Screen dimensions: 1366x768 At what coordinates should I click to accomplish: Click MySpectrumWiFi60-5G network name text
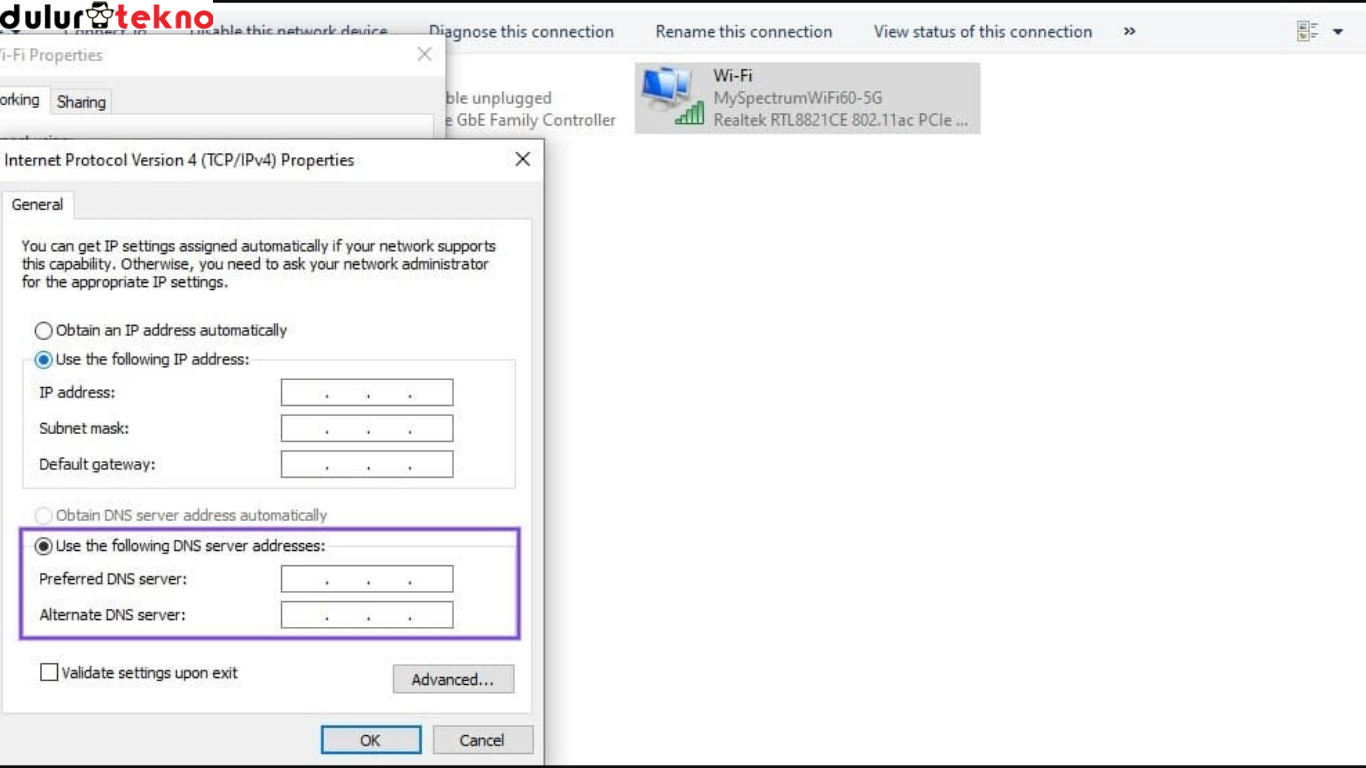click(x=797, y=98)
